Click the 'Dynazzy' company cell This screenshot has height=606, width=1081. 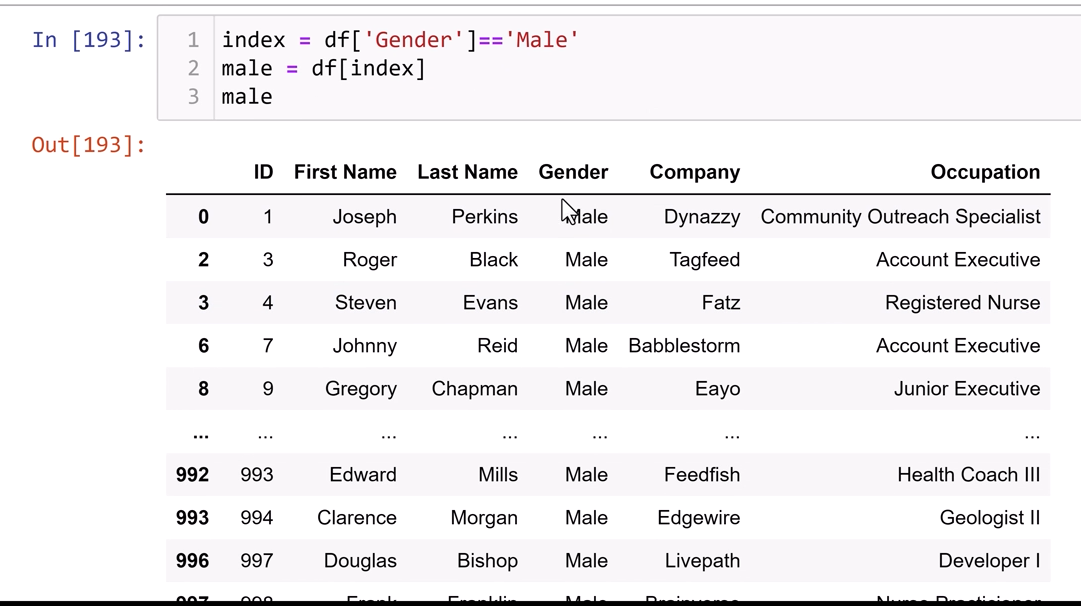point(702,217)
